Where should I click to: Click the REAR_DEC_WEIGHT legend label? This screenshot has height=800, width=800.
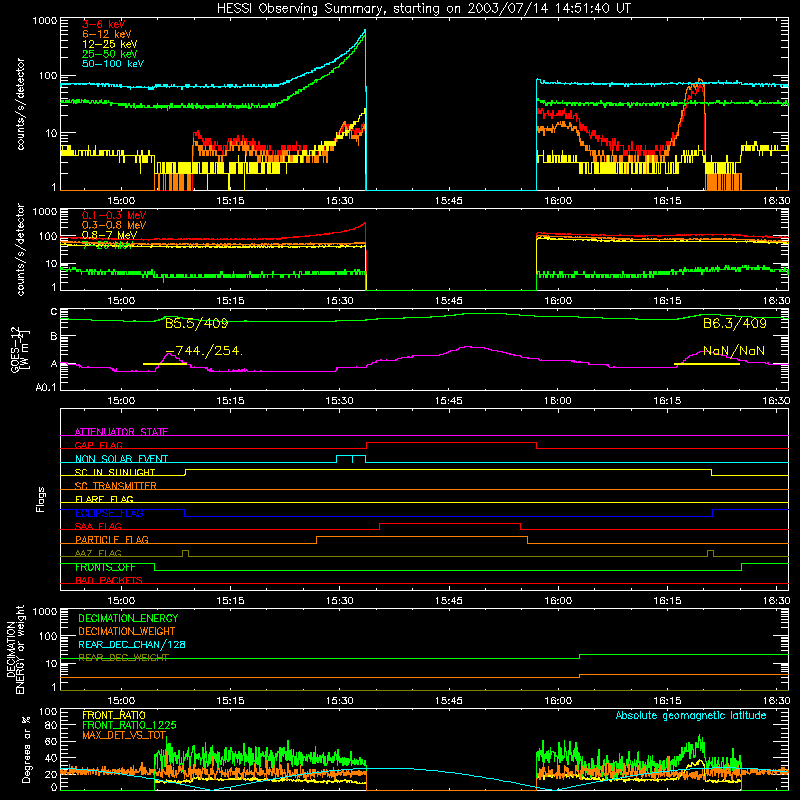point(123,658)
